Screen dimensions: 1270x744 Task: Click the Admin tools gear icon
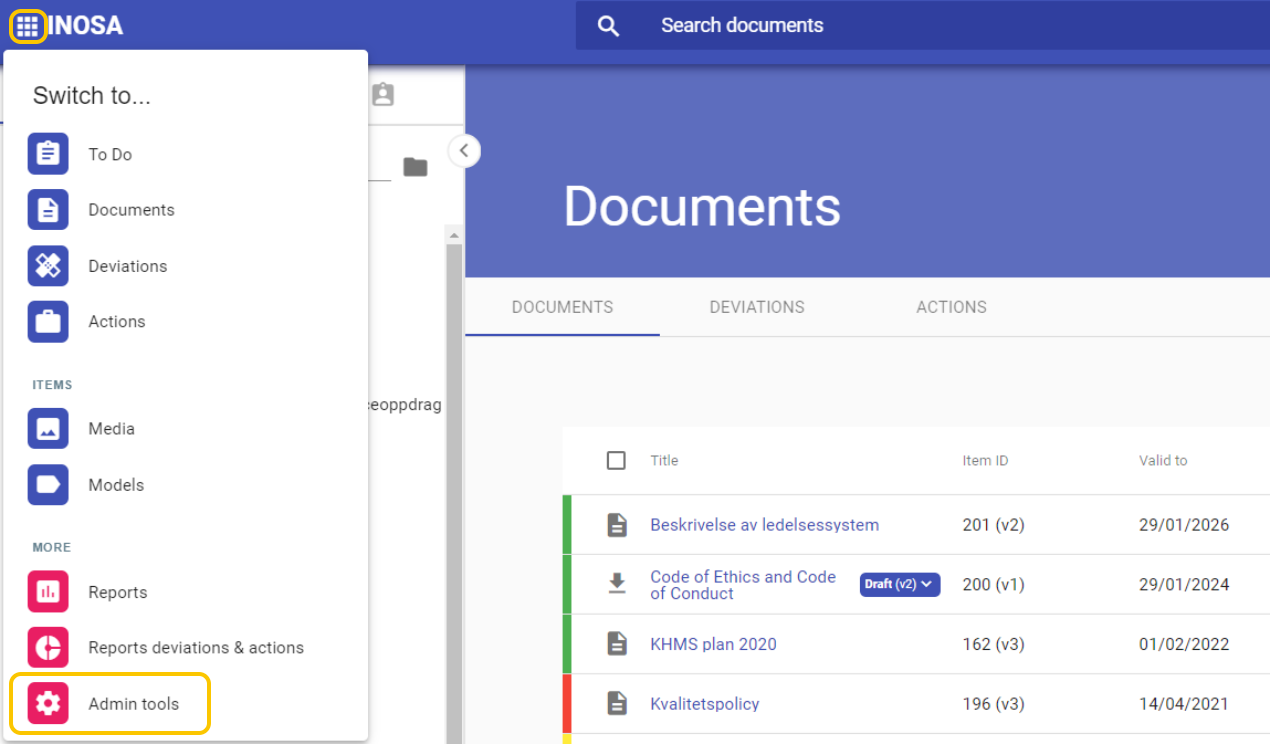(x=48, y=704)
